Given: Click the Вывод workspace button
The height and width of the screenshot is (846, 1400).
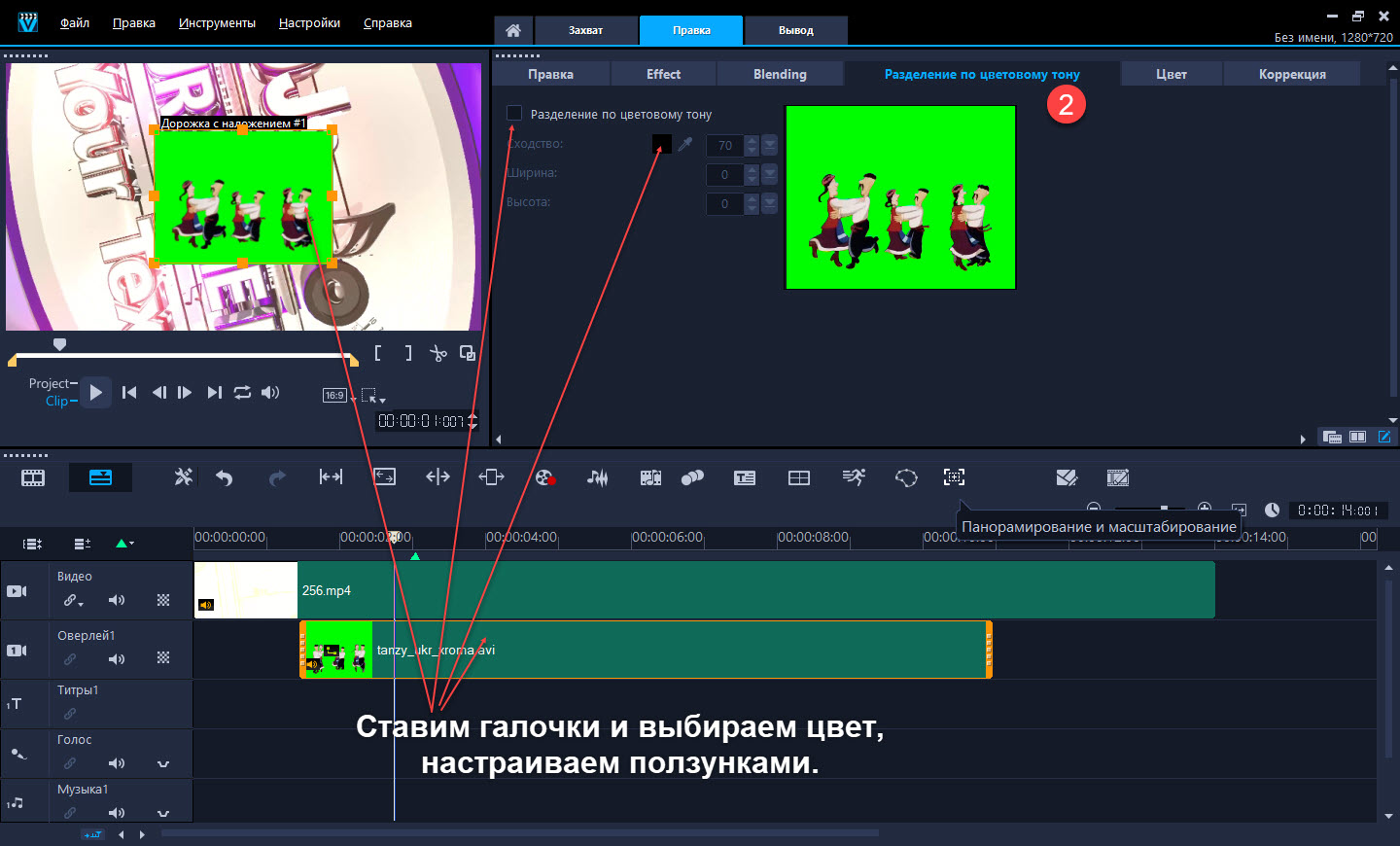Looking at the screenshot, I should (x=795, y=30).
